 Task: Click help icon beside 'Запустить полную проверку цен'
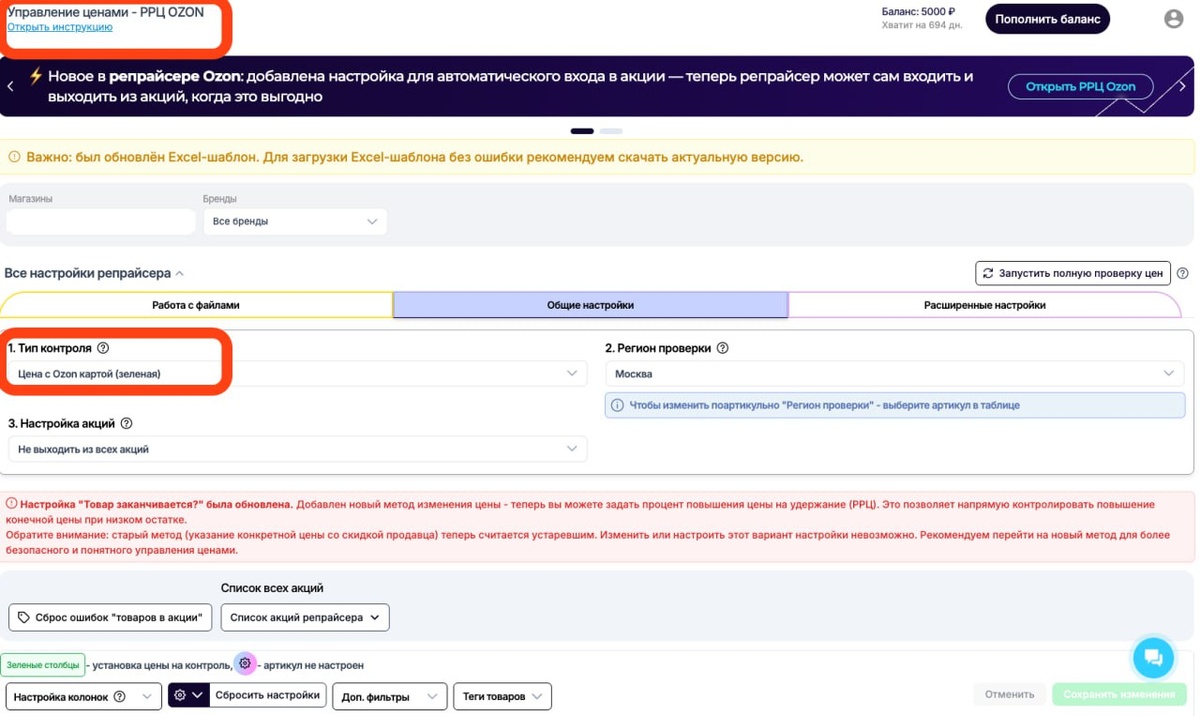point(1183,273)
